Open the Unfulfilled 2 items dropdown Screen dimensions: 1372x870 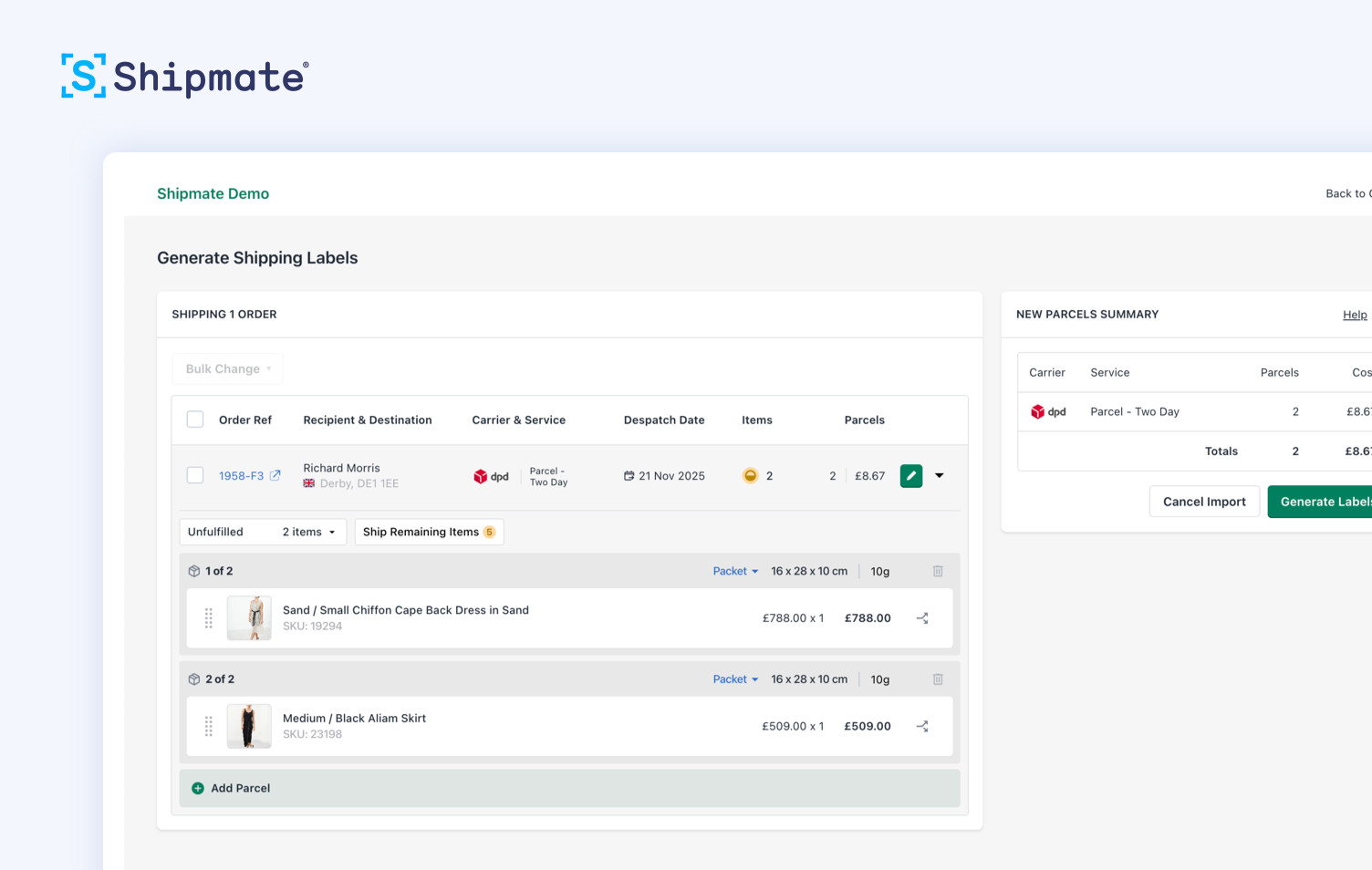click(262, 532)
